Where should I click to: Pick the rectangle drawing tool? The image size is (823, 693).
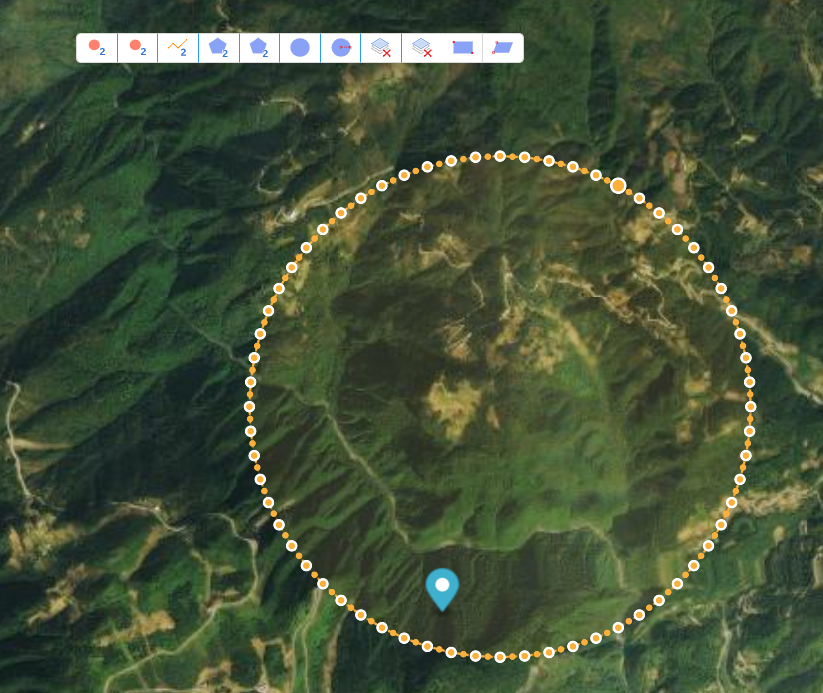(462, 48)
